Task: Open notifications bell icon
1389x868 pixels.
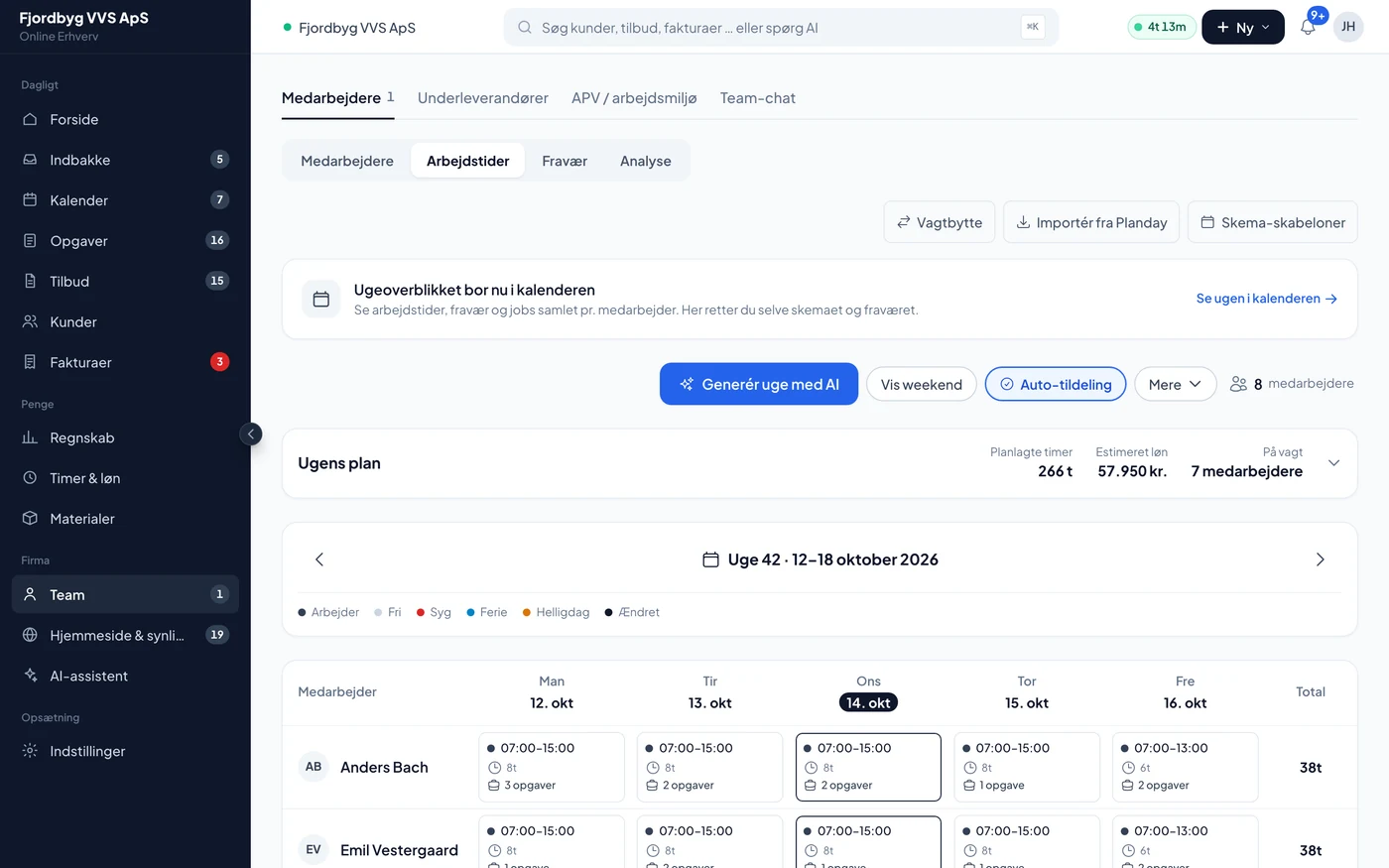Action: click(1308, 27)
